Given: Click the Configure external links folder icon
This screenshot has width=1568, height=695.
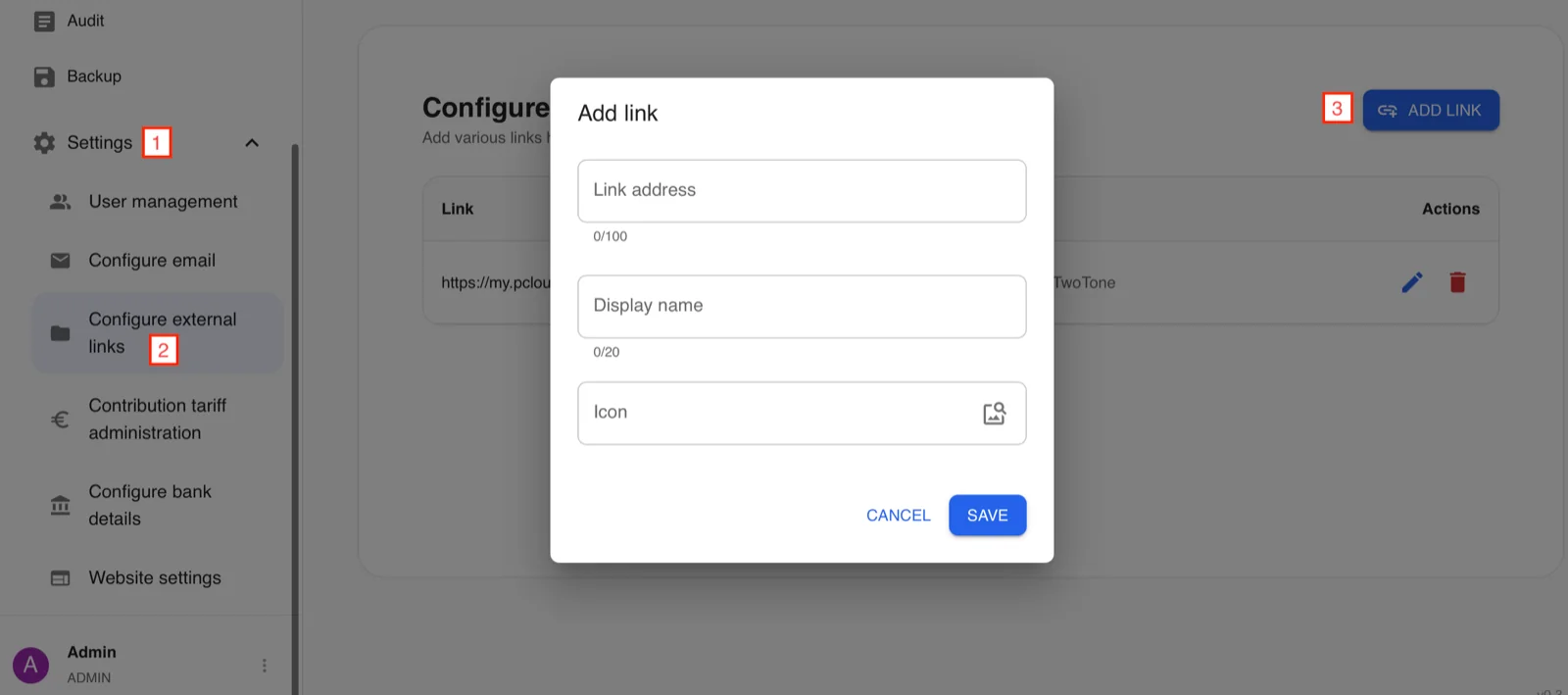Looking at the screenshot, I should (x=60, y=333).
